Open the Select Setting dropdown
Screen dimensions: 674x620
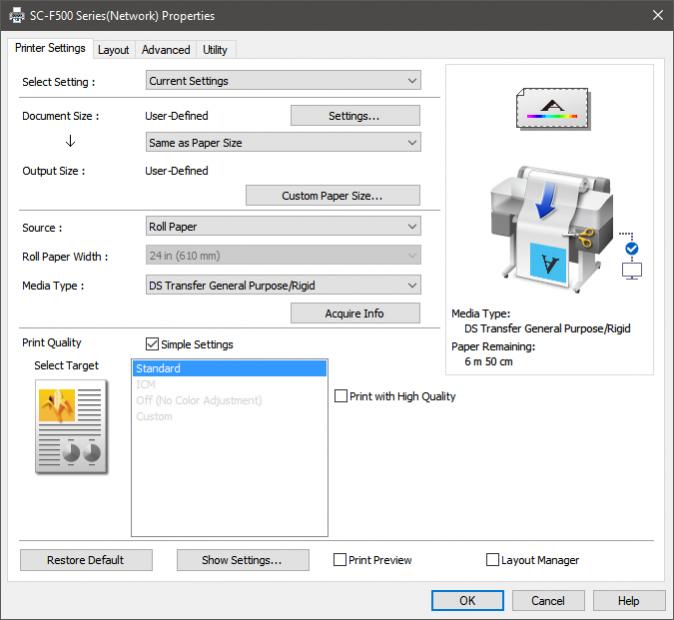pyautogui.click(x=283, y=80)
